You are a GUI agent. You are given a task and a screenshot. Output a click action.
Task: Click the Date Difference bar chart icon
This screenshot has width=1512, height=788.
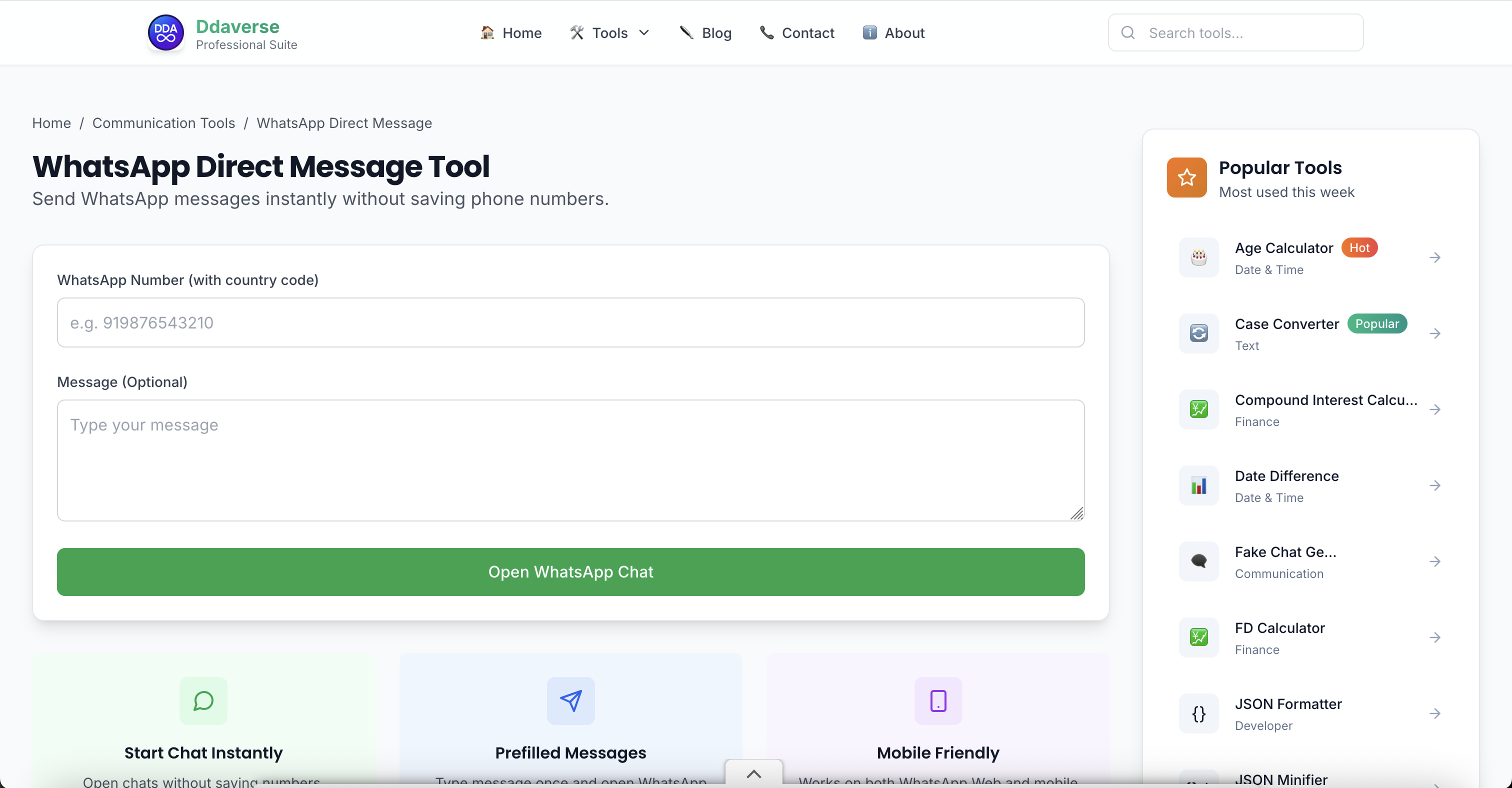point(1198,485)
